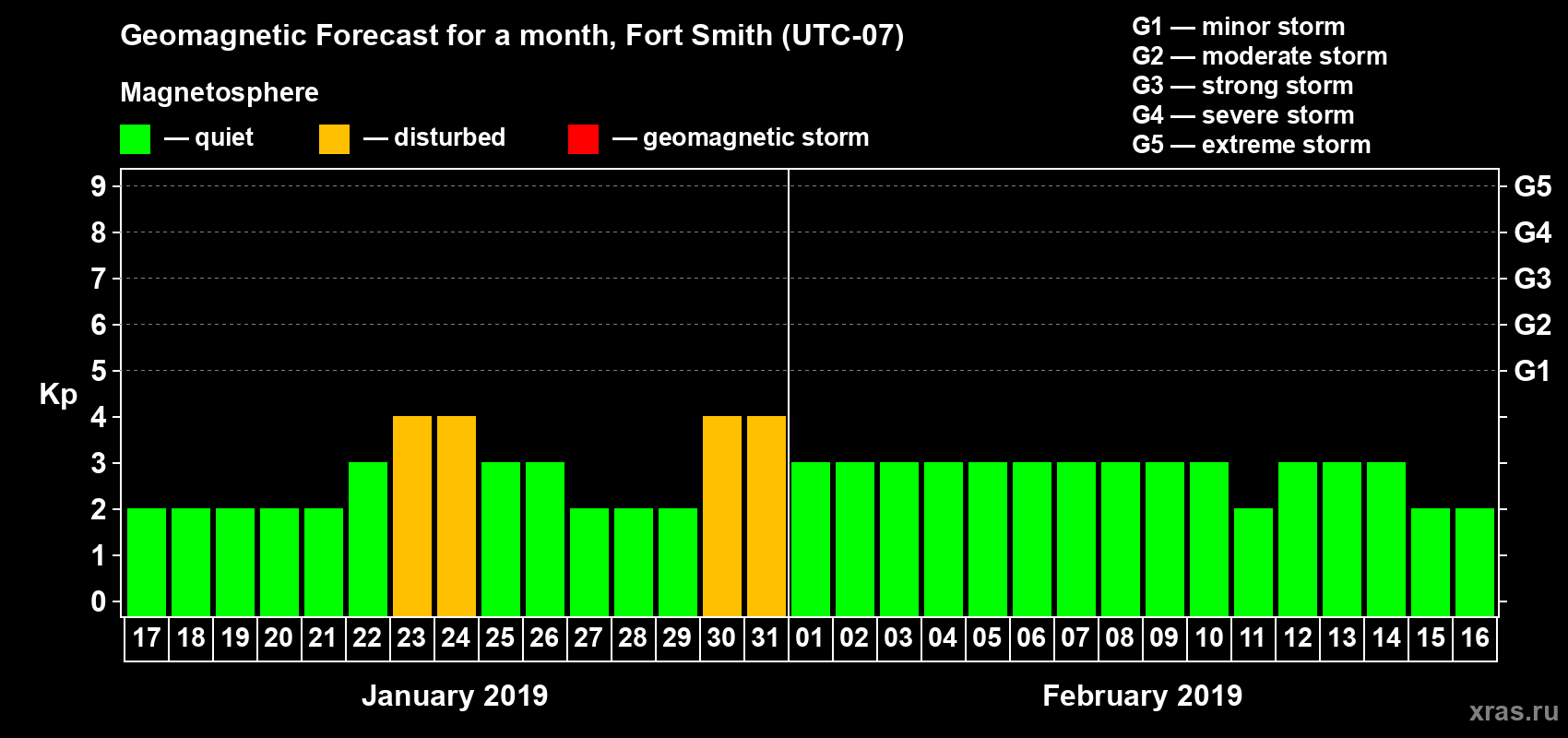
Task: Click the G3 right axis label
Action: point(1533,279)
